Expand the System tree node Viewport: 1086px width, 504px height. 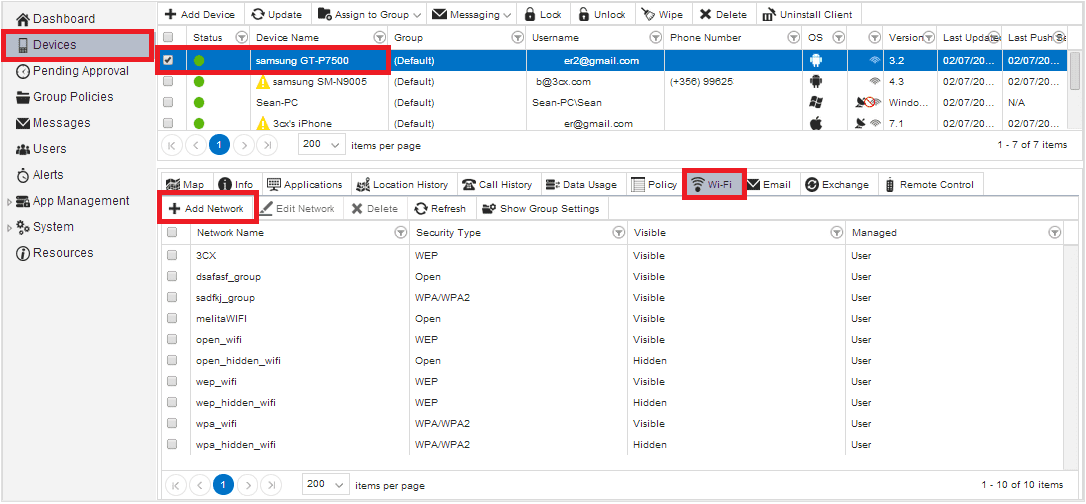8,227
